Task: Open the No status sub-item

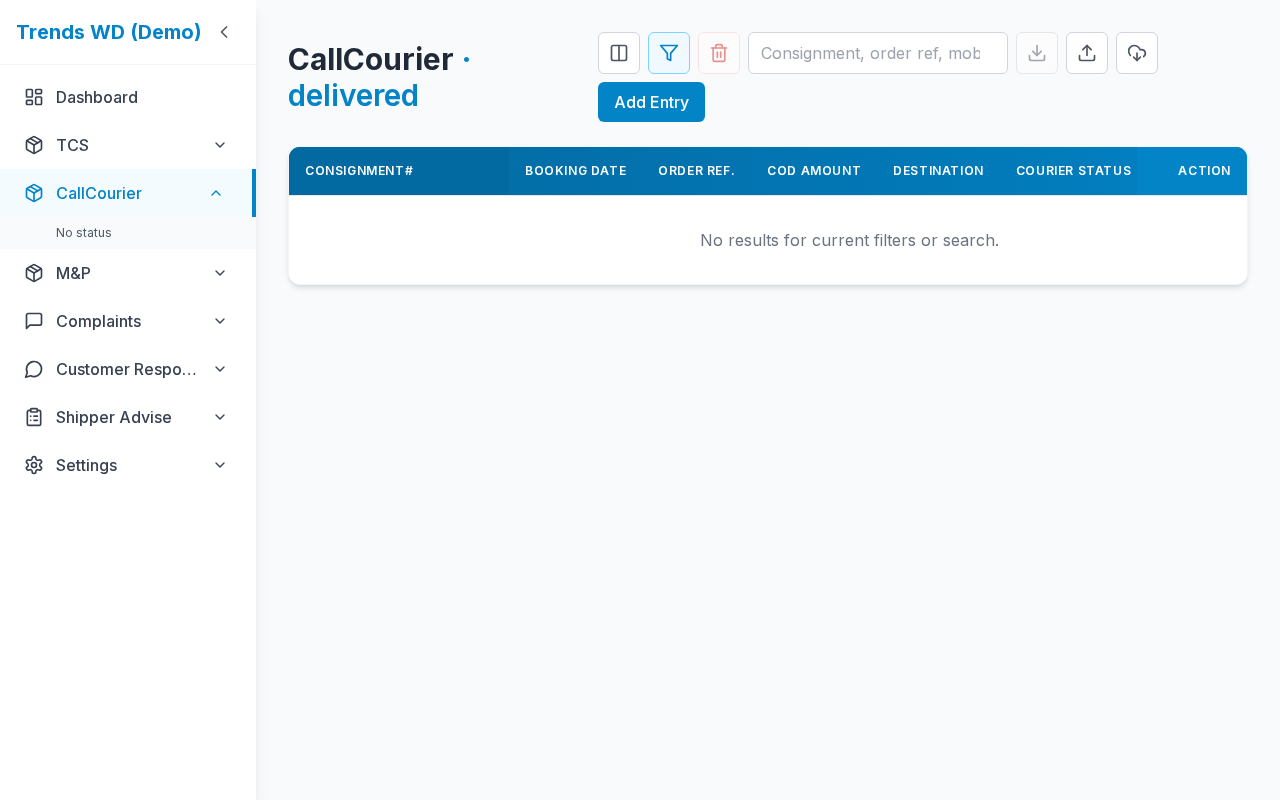Action: coord(84,233)
